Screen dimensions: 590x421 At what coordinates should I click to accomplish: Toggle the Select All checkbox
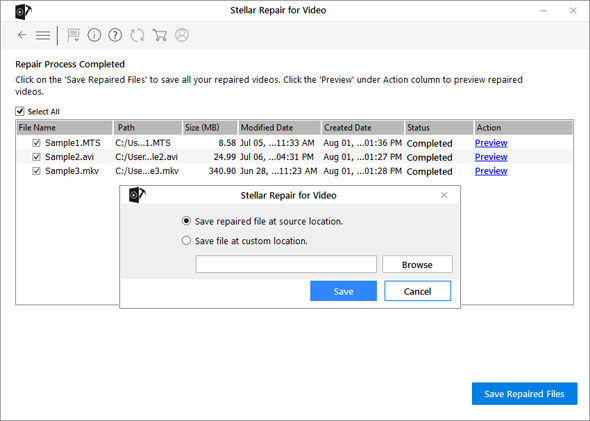[x=20, y=111]
